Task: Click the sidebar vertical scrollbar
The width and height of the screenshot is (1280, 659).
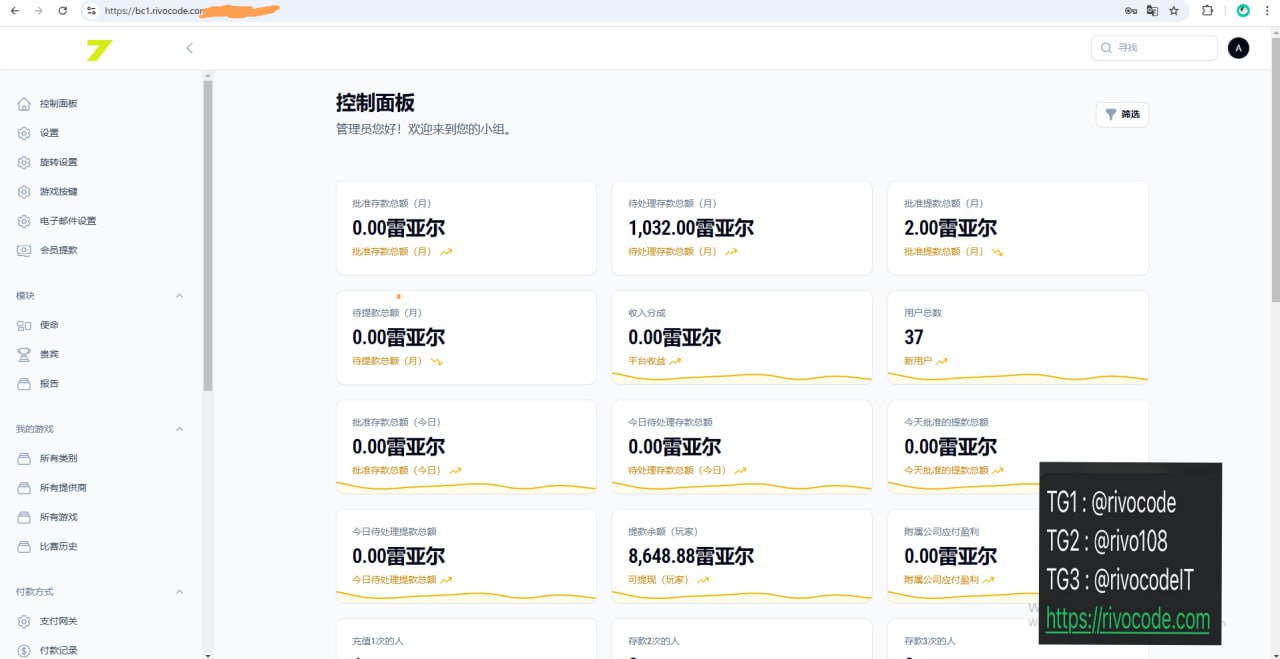Action: (208, 235)
